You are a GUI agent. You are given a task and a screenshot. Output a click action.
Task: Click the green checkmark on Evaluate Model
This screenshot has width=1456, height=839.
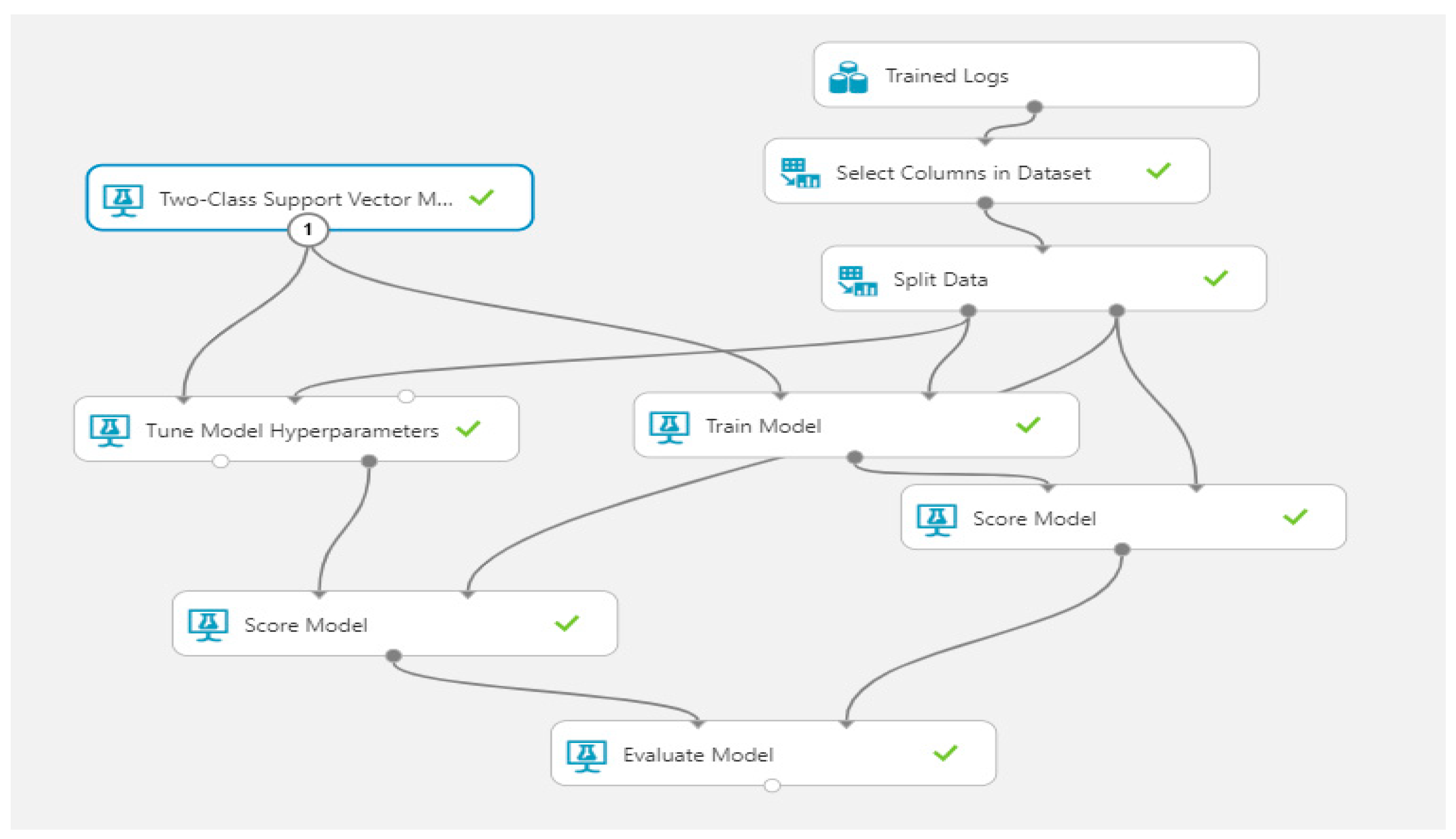point(945,754)
